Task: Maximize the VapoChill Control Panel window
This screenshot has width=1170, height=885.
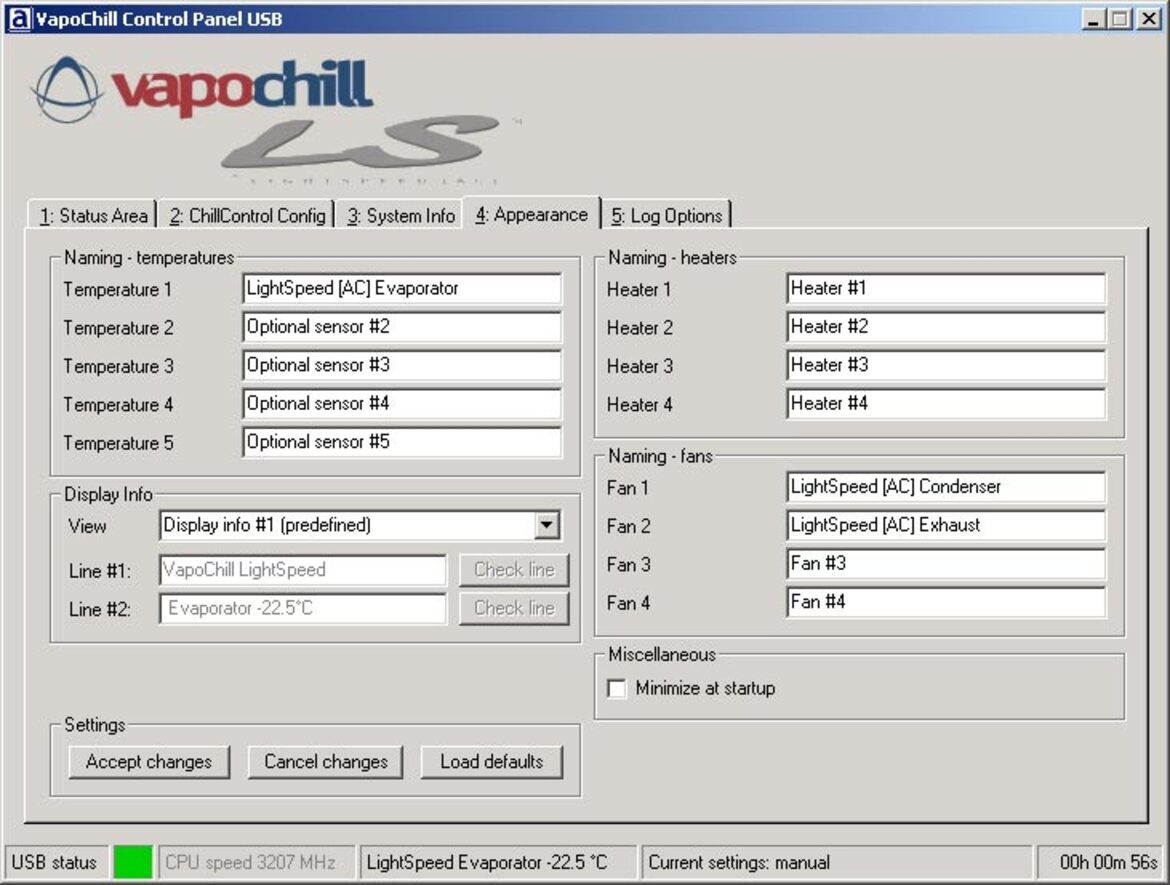Action: click(x=1119, y=19)
